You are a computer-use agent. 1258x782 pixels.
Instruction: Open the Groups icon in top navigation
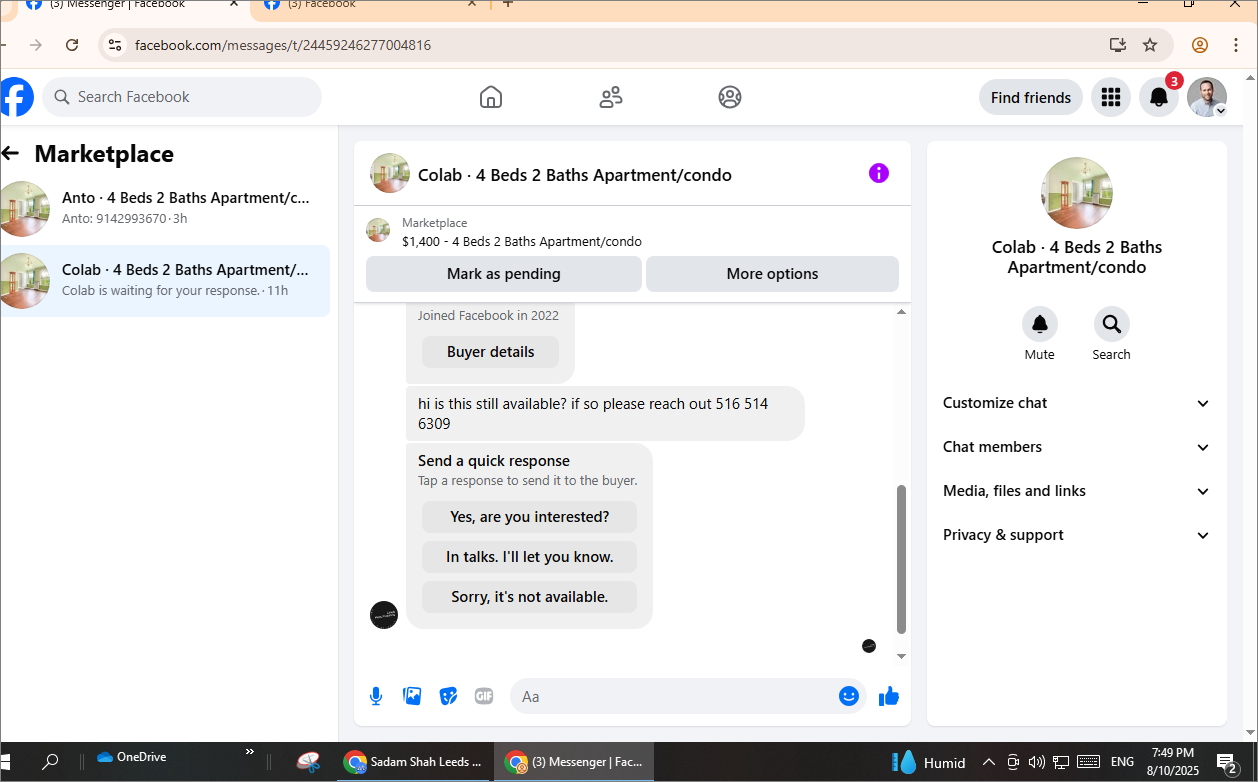click(x=730, y=97)
